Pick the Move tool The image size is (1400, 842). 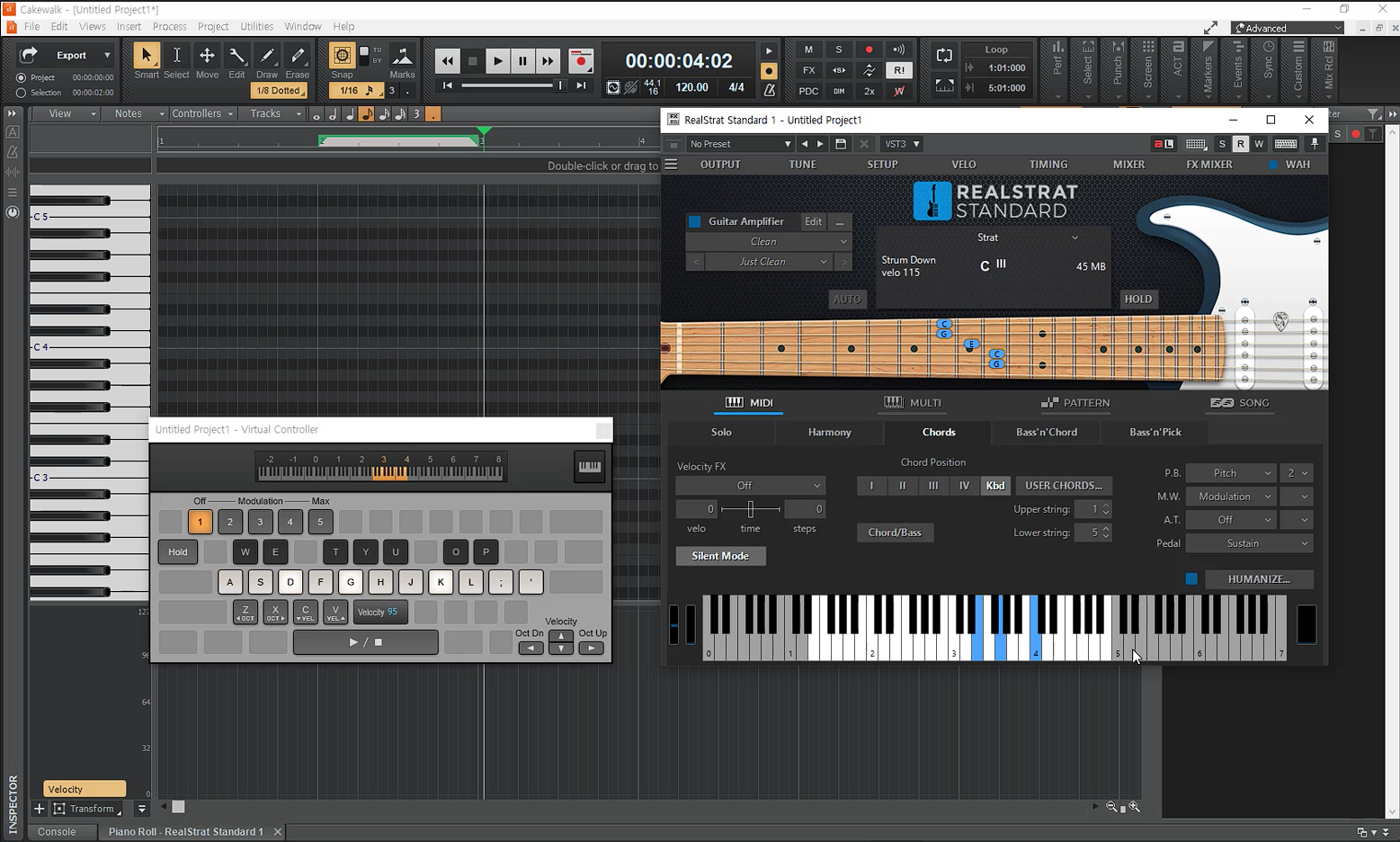[207, 56]
